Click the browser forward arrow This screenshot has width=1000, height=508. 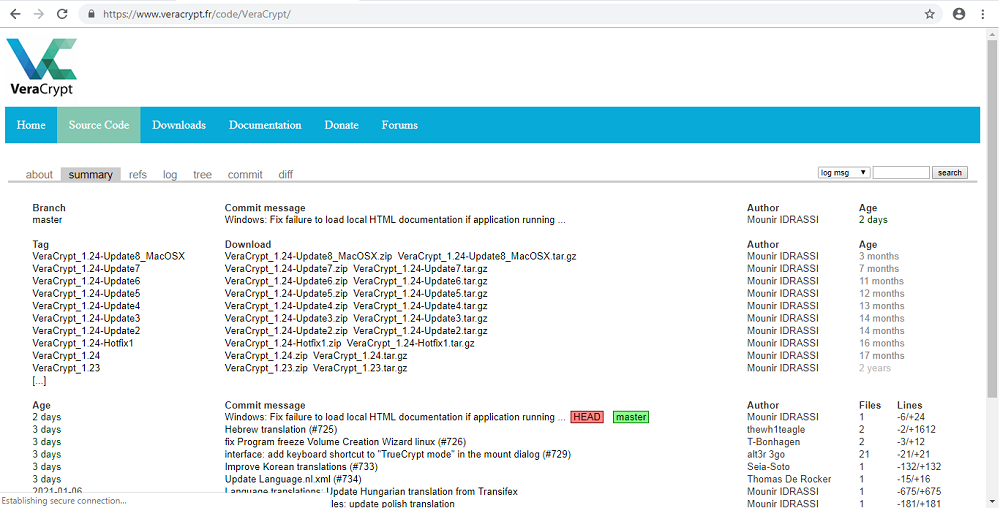point(39,14)
